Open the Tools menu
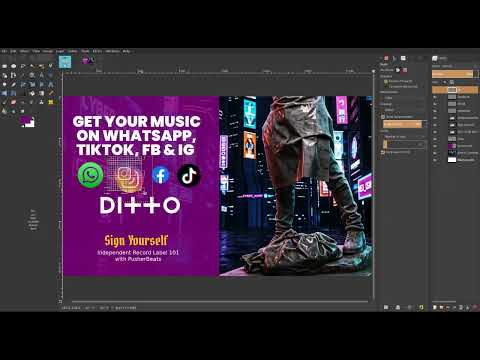 (85, 51)
